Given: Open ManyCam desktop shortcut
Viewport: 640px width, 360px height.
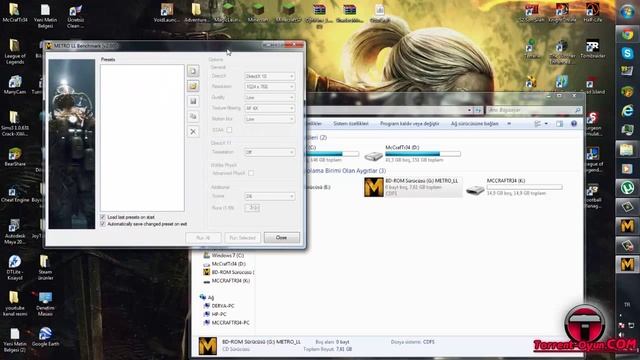Looking at the screenshot, I should coord(15,85).
